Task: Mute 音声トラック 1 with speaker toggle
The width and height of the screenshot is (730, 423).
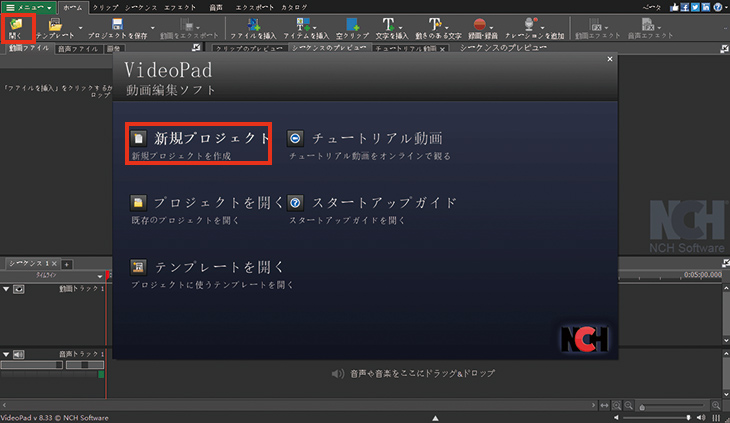Action: point(18,354)
